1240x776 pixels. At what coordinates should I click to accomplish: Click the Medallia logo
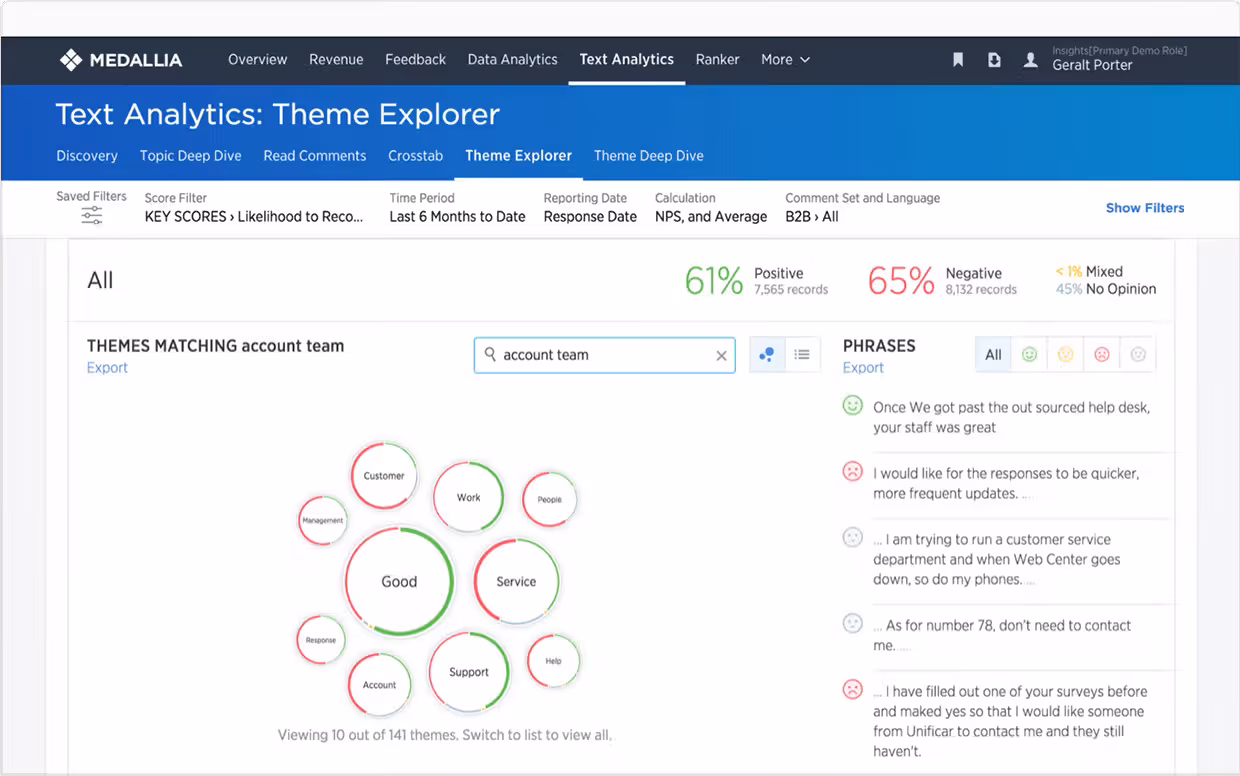(120, 60)
